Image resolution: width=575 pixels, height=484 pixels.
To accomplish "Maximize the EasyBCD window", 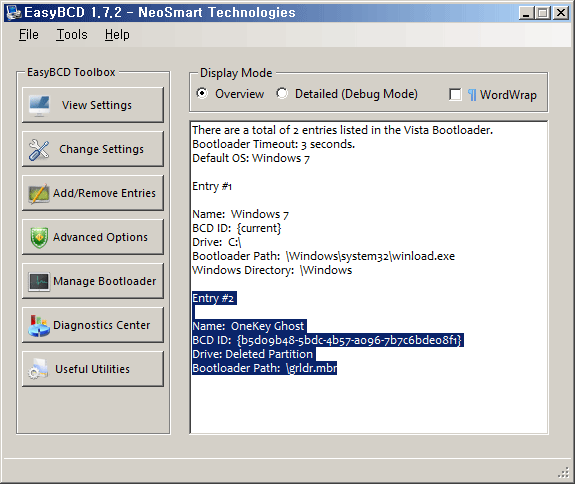I will pos(543,13).
